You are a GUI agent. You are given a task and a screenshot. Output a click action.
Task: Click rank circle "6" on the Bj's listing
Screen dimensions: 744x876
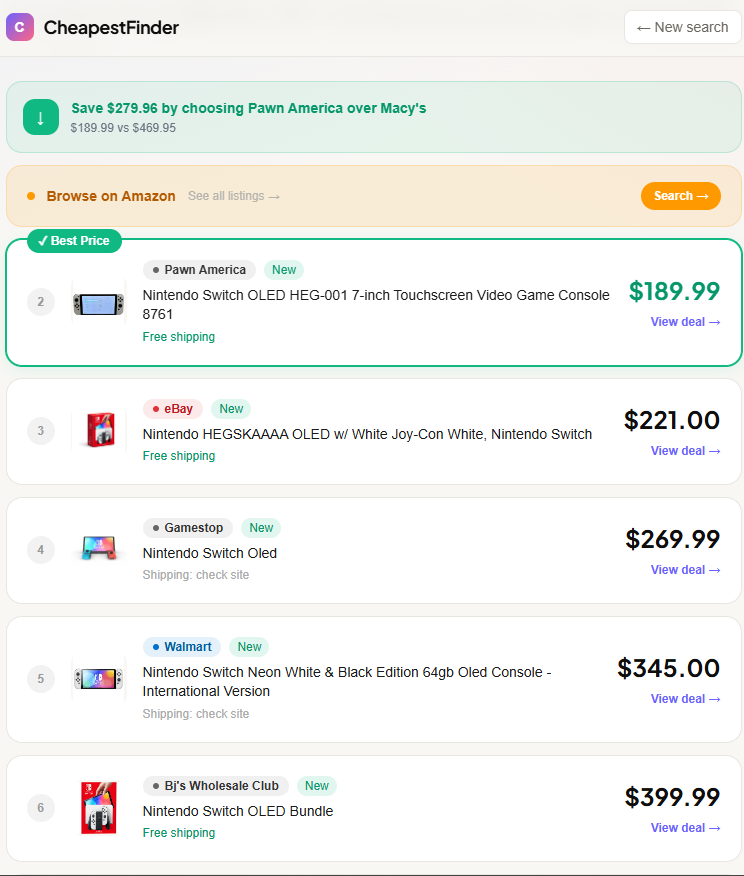(x=41, y=808)
